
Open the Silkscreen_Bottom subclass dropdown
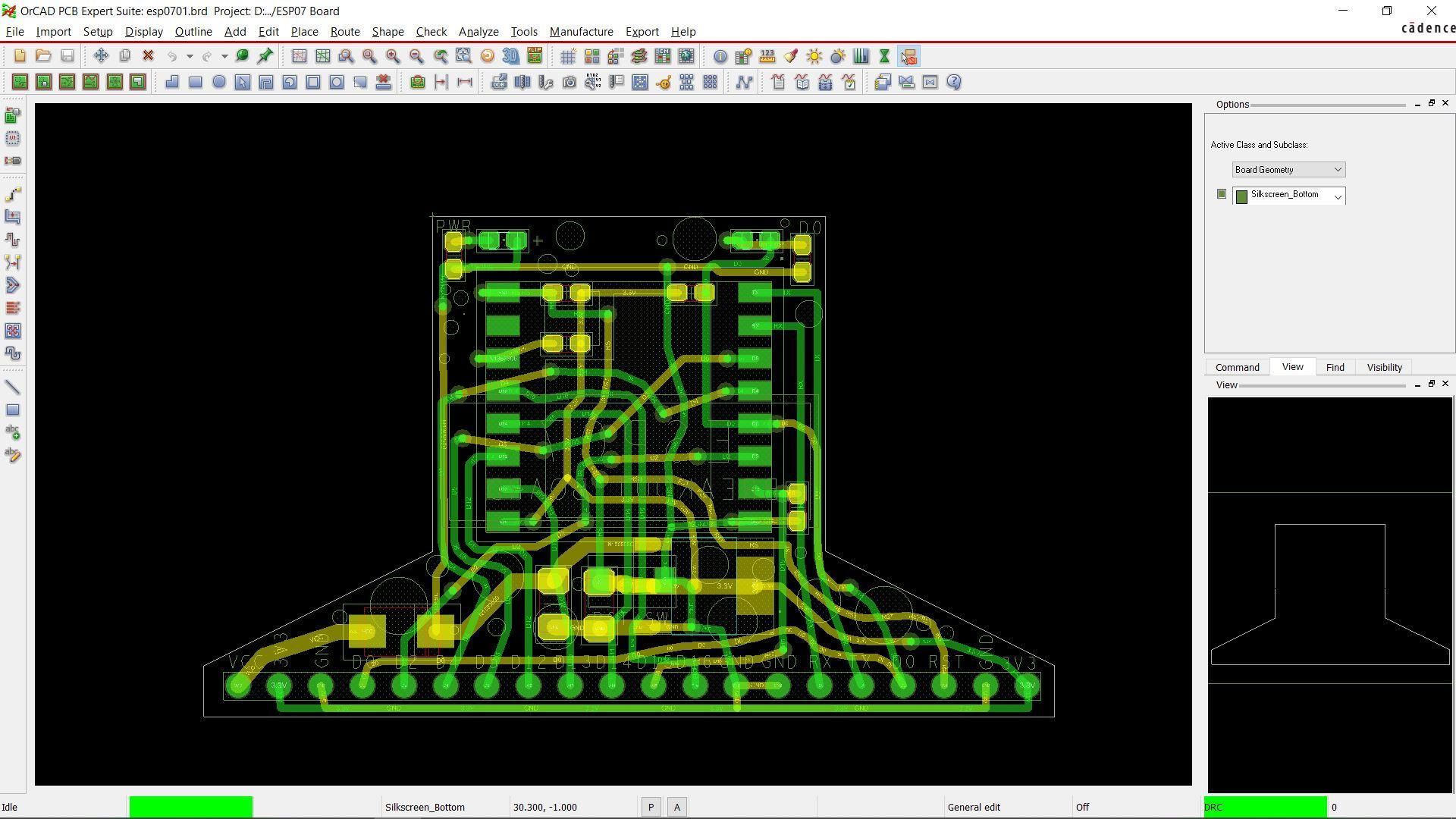(x=1336, y=196)
